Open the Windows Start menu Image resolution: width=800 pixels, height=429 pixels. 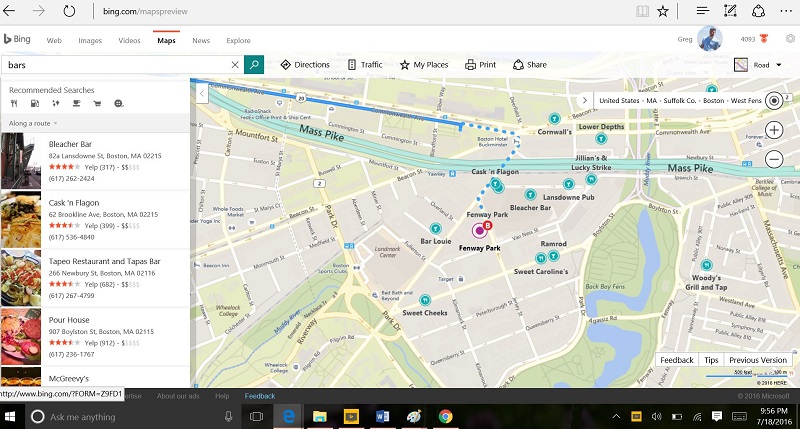[10, 417]
